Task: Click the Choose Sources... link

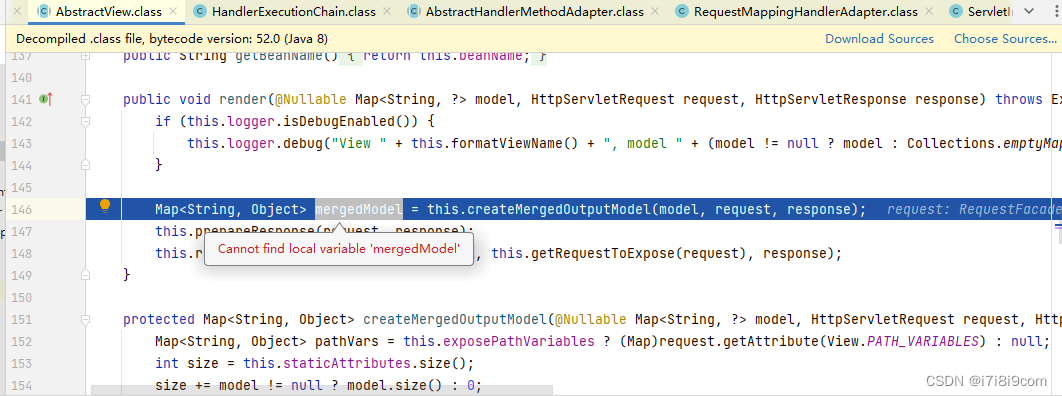Action: (1005, 39)
